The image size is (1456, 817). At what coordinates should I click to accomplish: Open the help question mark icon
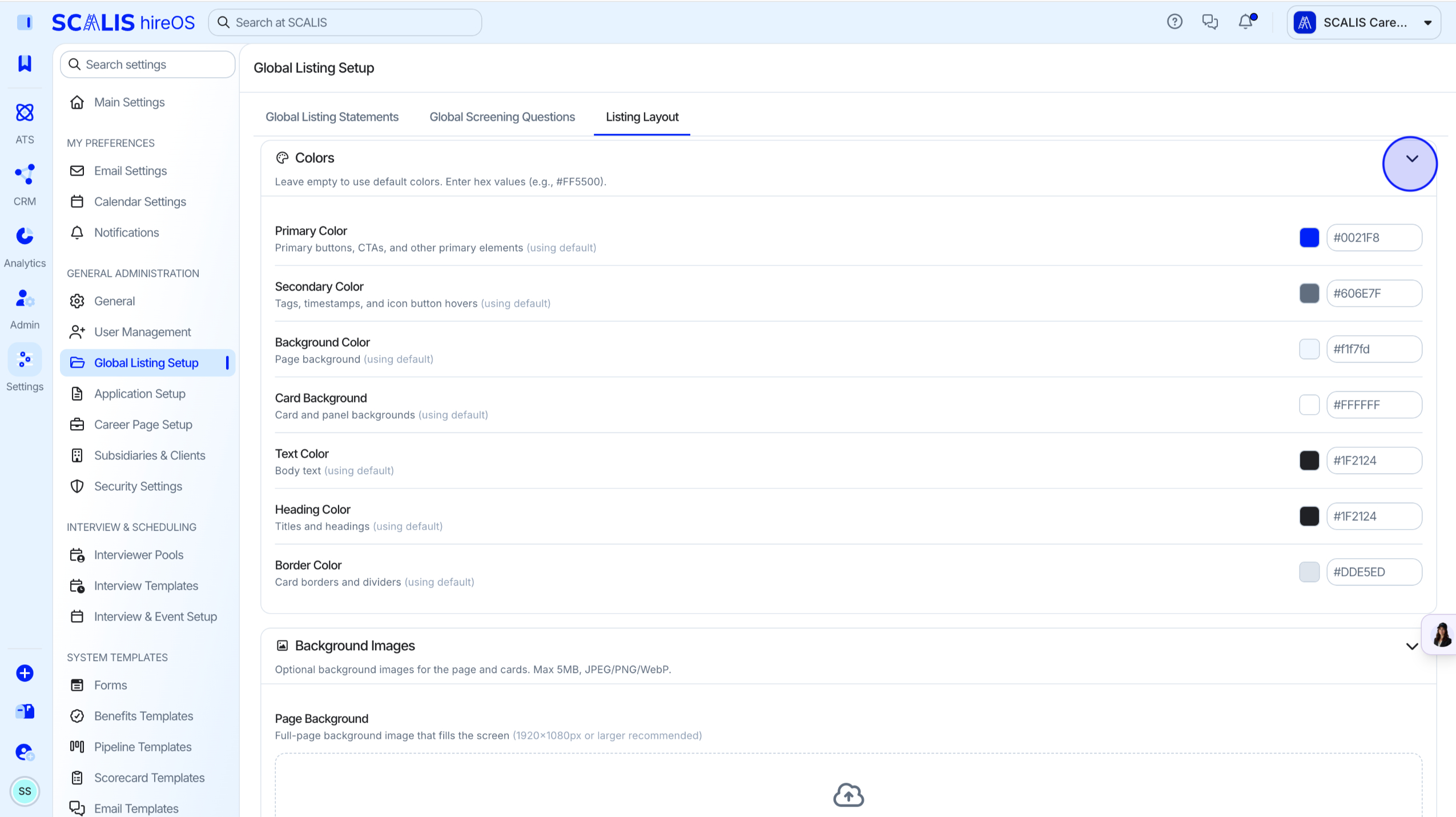[x=1175, y=22]
